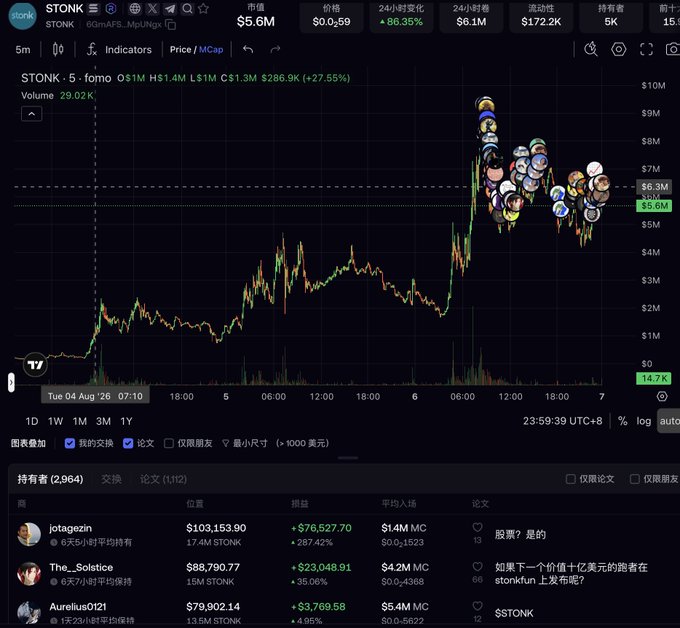
Task: Click the stonk token logo
Action: (23, 16)
